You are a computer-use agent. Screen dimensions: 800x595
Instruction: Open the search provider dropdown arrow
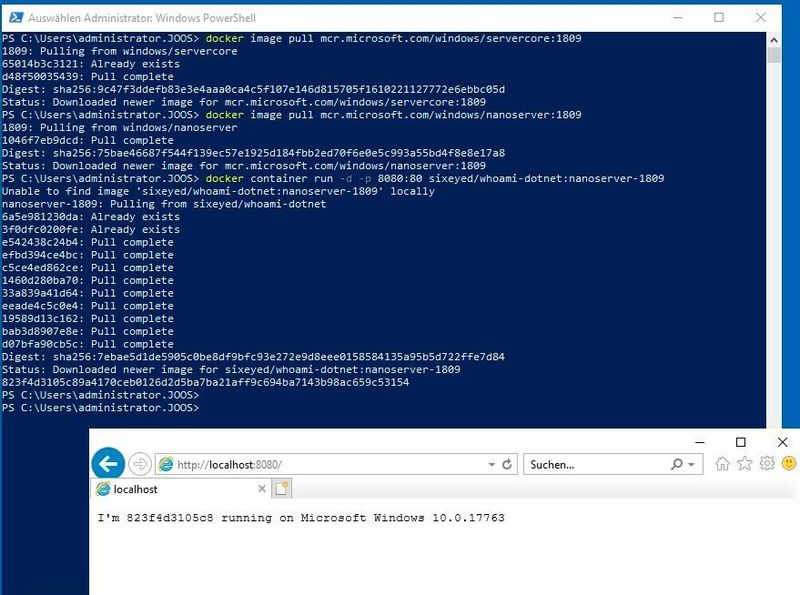692,463
